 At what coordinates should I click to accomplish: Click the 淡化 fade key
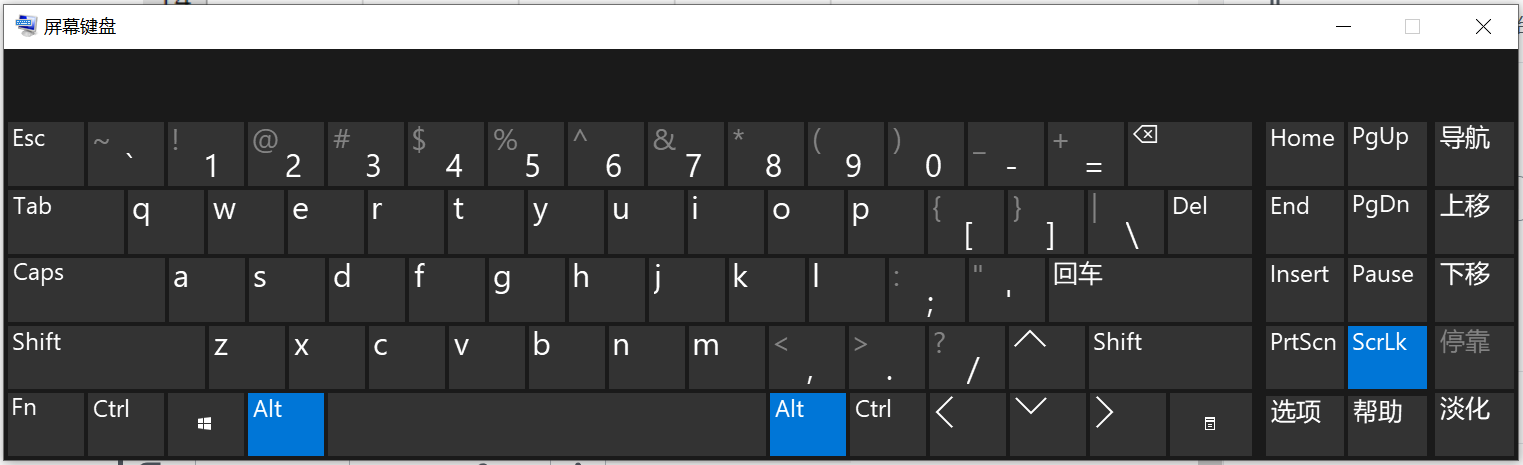(1473, 424)
